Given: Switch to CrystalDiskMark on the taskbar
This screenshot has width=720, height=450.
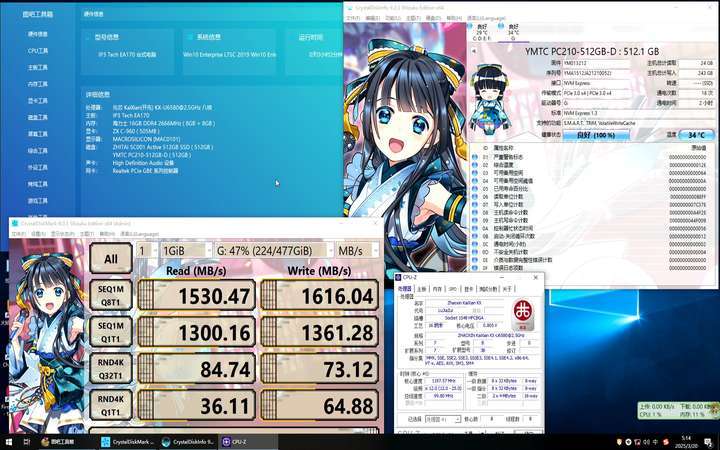Looking at the screenshot, I should pyautogui.click(x=129, y=442).
